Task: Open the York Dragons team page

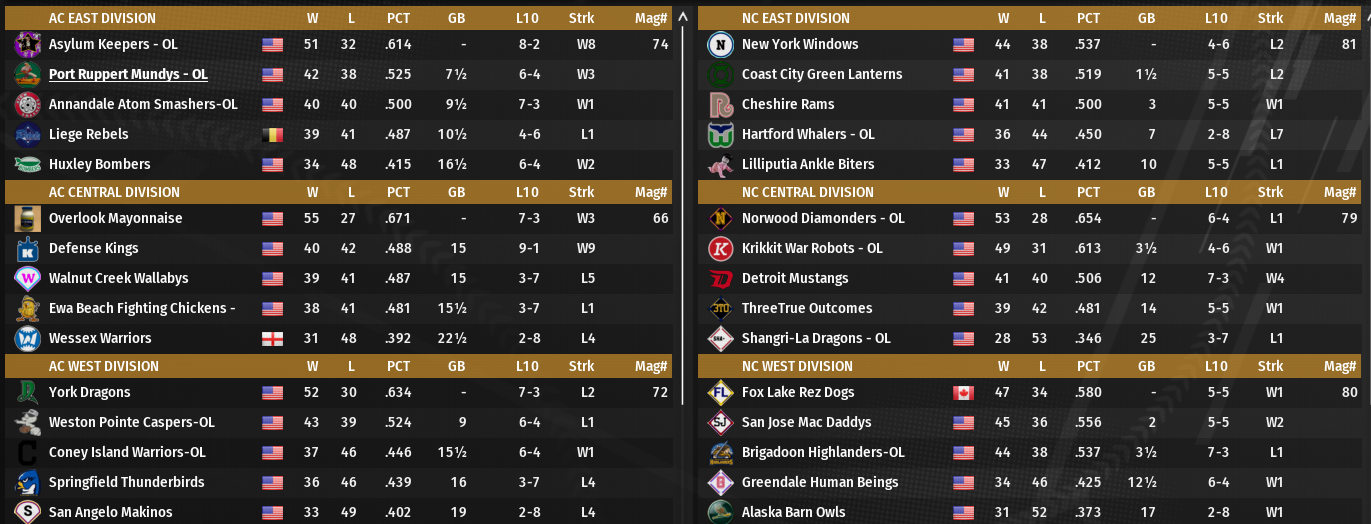Action: point(89,392)
